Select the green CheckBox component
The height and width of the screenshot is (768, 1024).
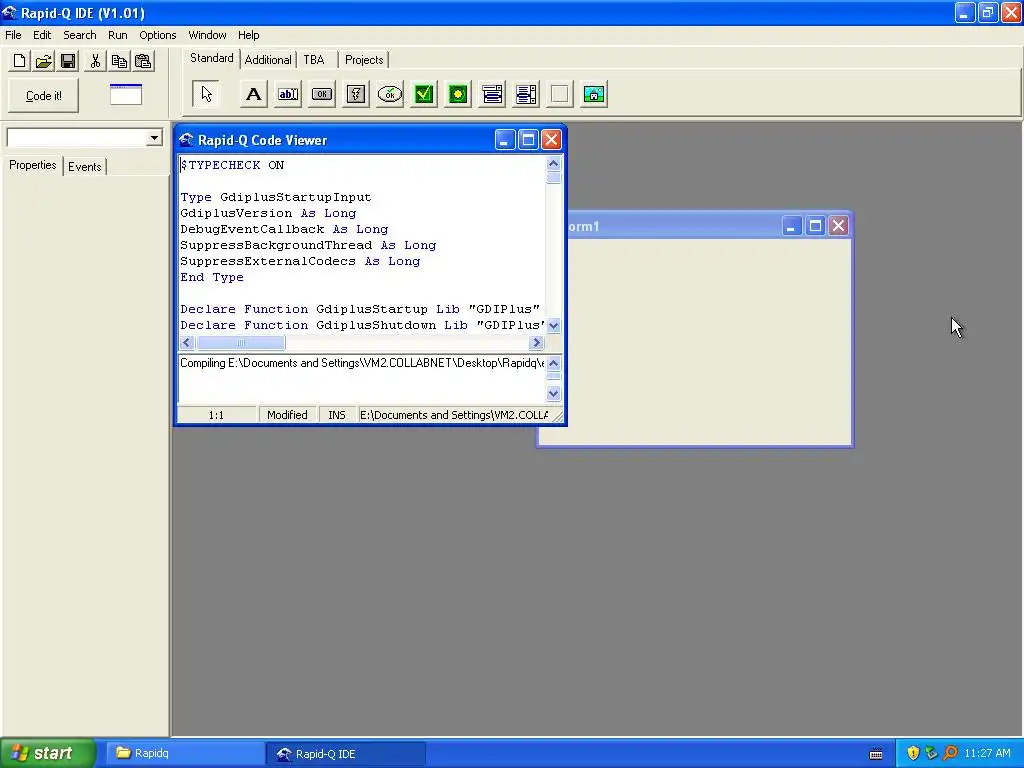(424, 94)
